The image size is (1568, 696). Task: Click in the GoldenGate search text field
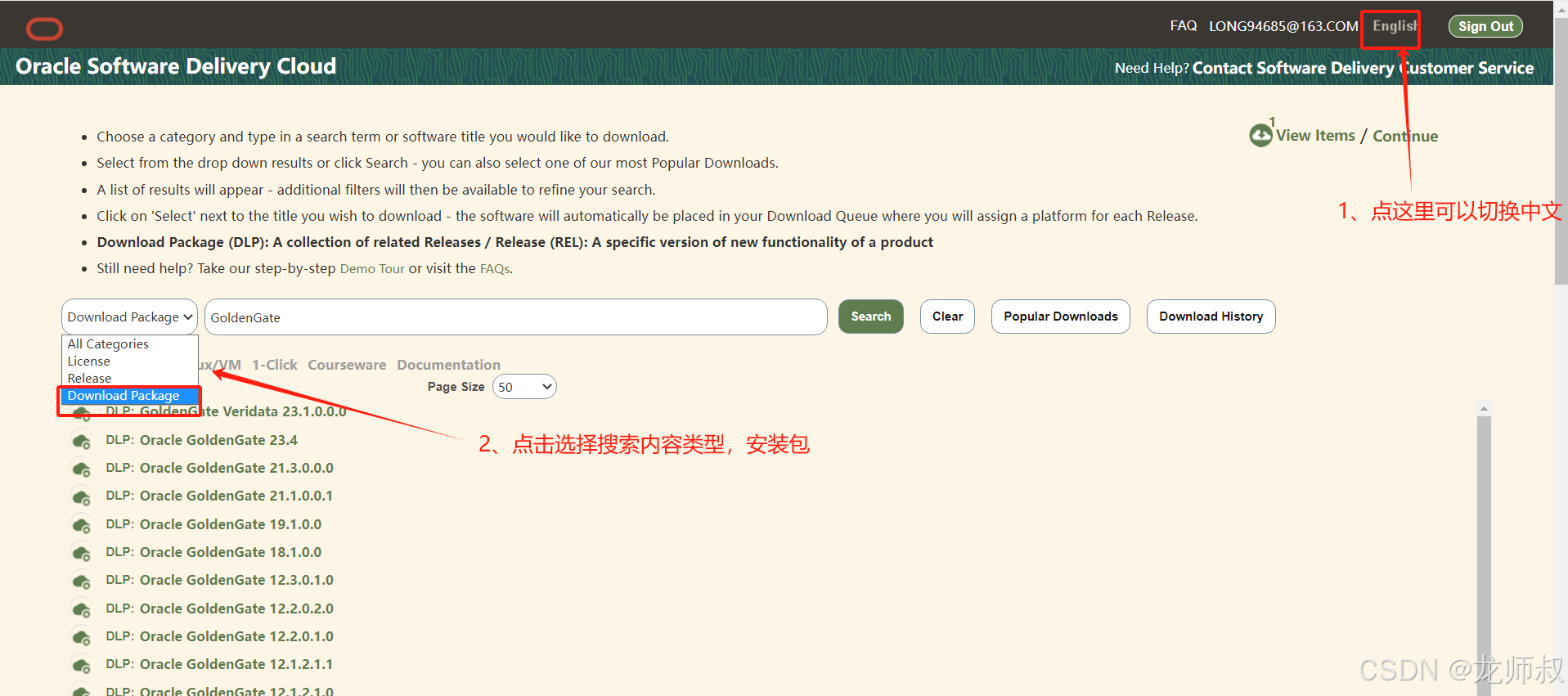(515, 317)
